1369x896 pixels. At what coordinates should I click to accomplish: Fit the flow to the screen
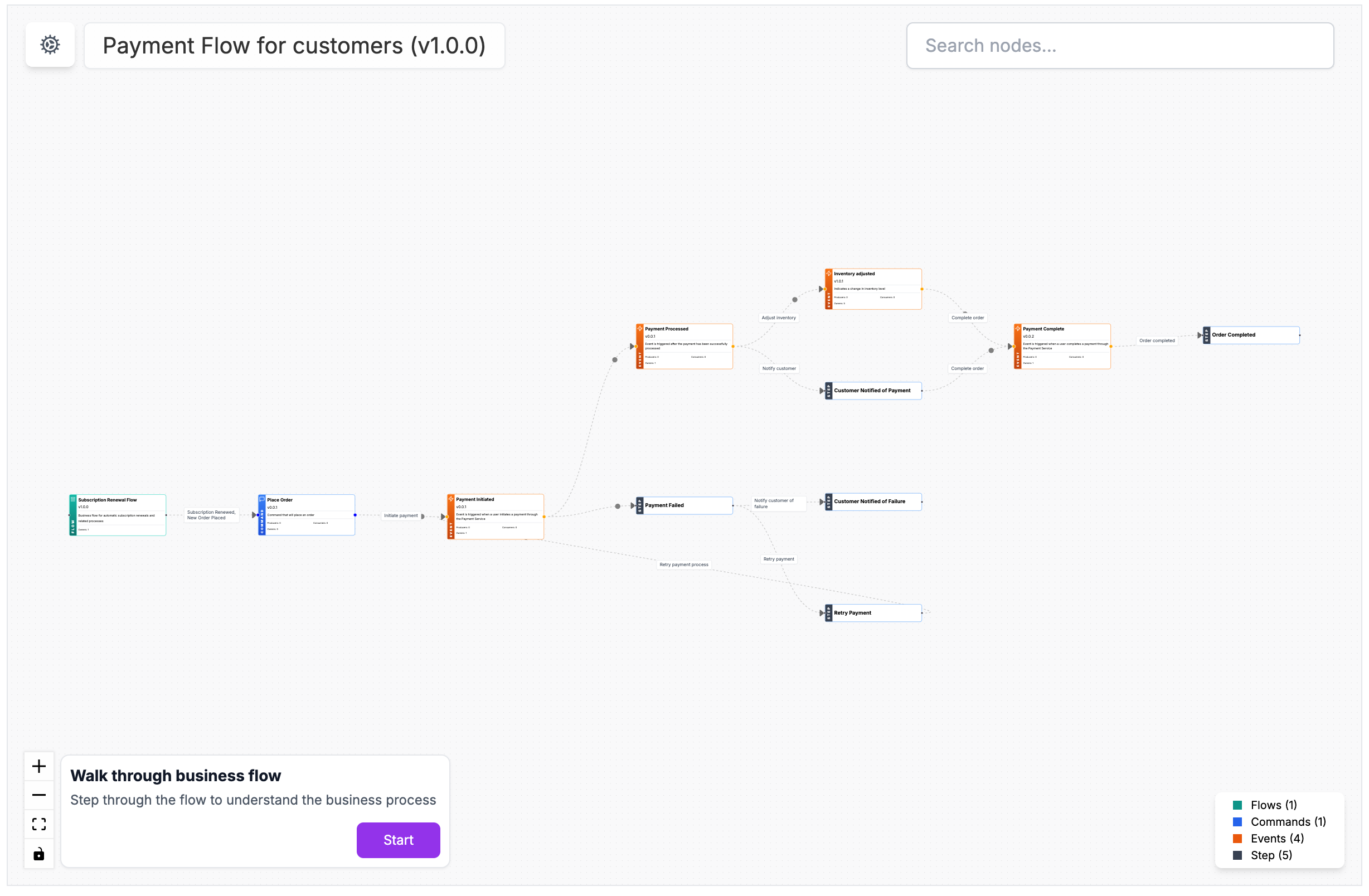click(38, 824)
